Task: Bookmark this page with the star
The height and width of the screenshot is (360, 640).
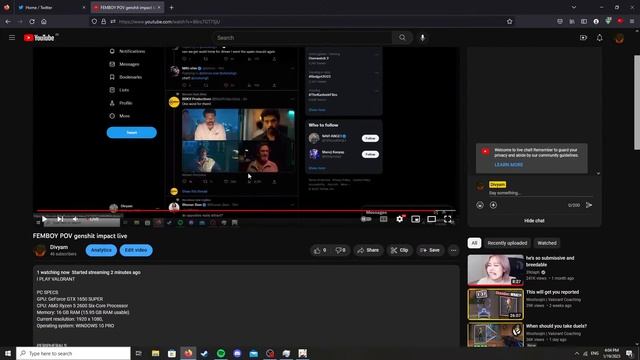Action: coord(509,21)
